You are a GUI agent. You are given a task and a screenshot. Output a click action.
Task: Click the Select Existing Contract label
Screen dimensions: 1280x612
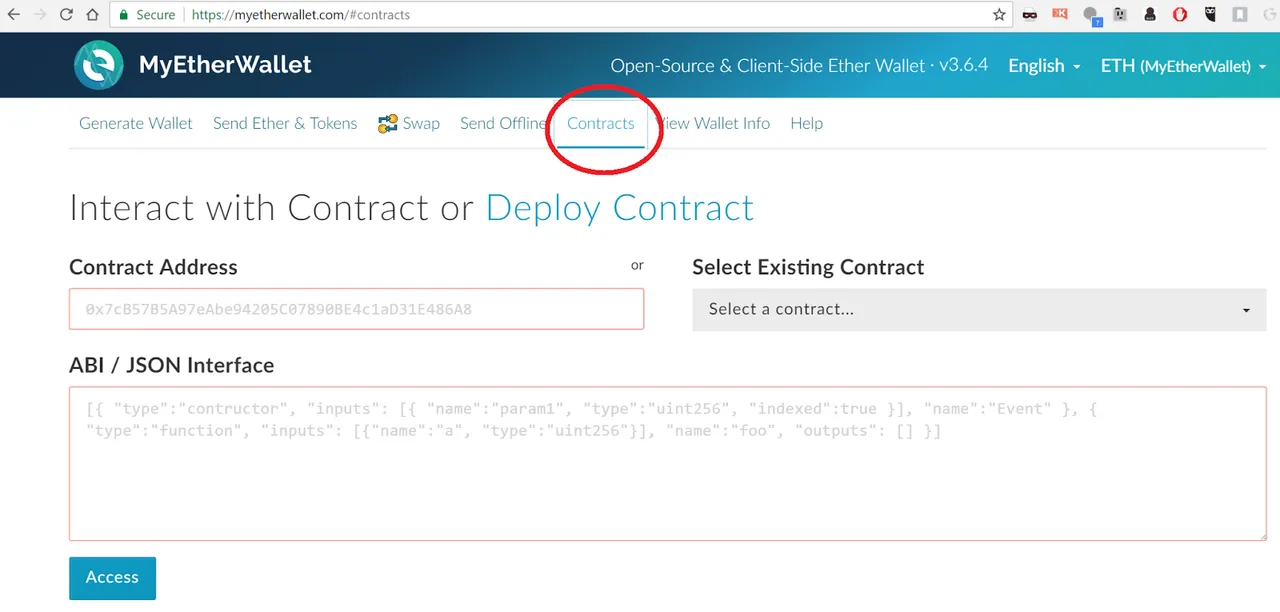coord(808,267)
